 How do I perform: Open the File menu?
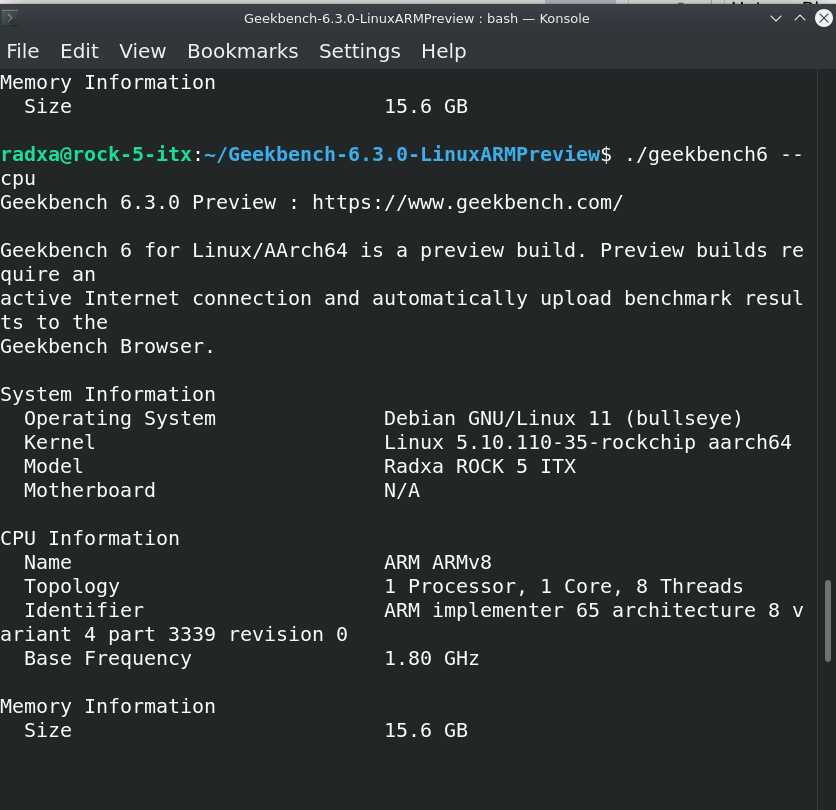[x=22, y=51]
